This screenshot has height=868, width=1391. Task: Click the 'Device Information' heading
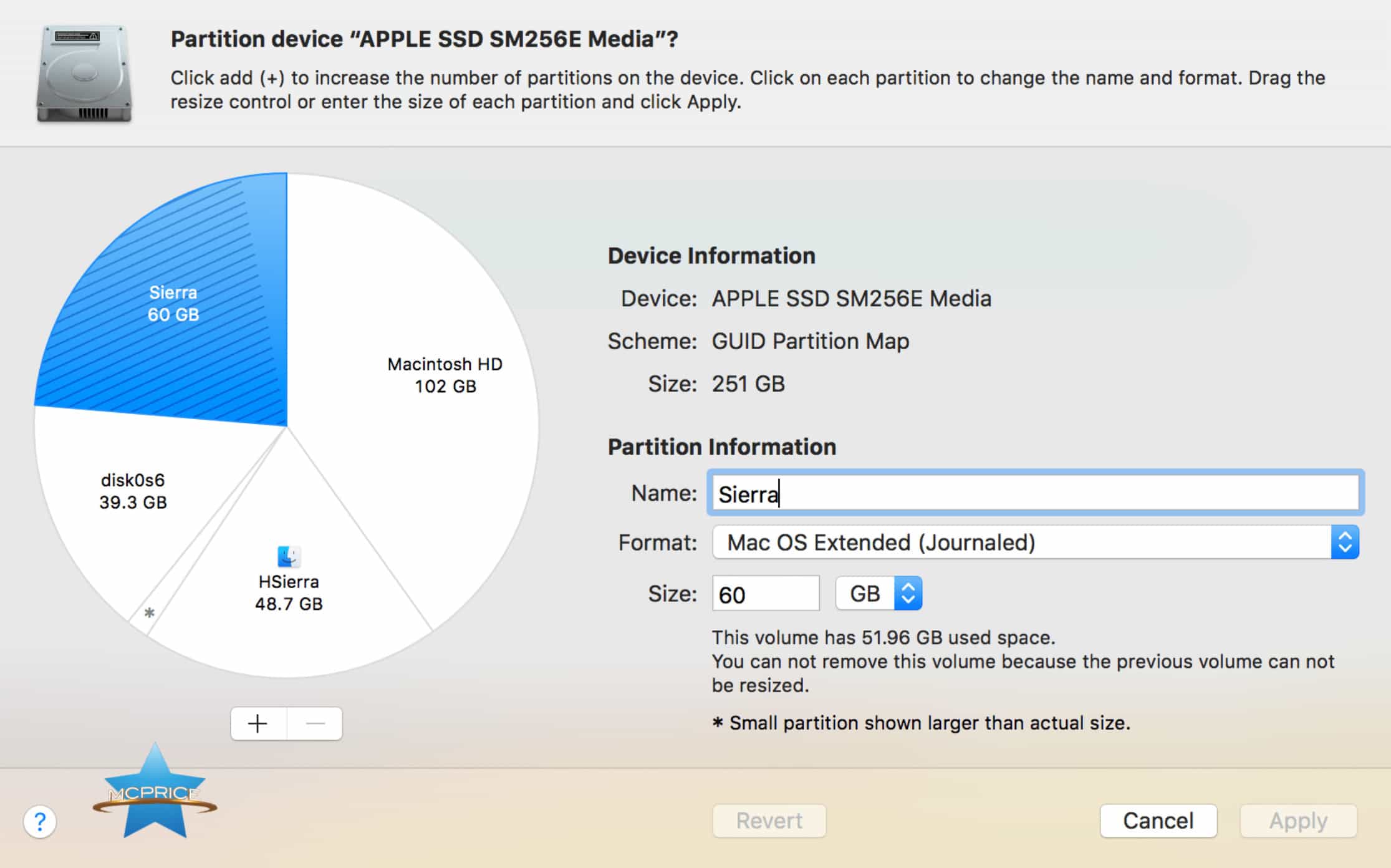711,256
